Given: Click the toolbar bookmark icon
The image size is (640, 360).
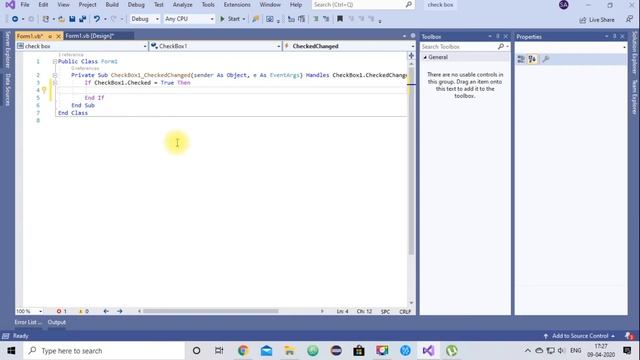Looking at the screenshot, I should (340, 19).
